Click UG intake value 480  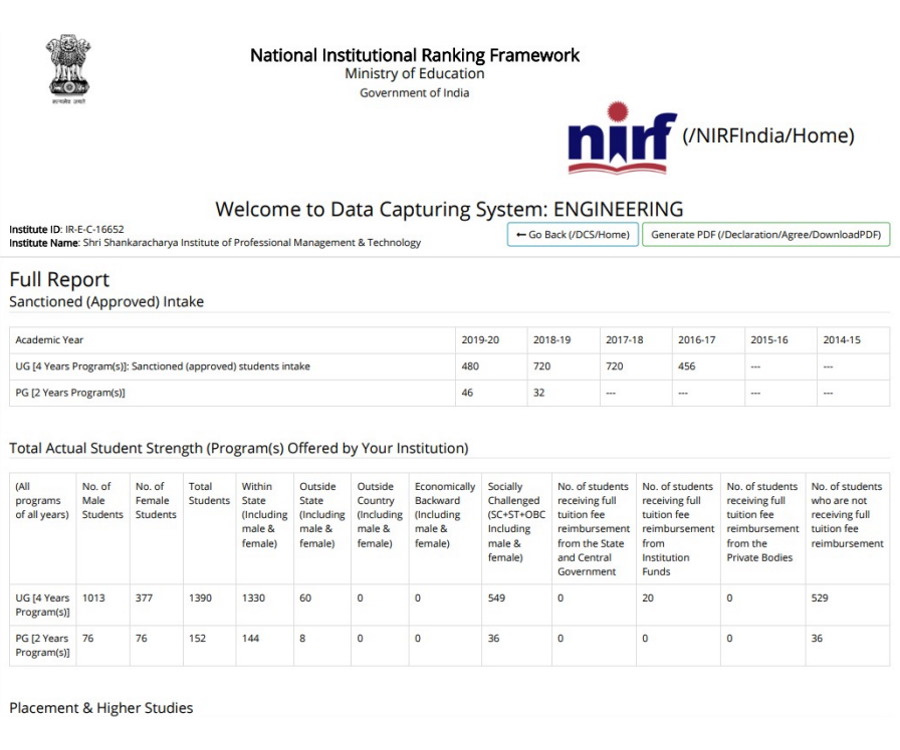tap(470, 366)
